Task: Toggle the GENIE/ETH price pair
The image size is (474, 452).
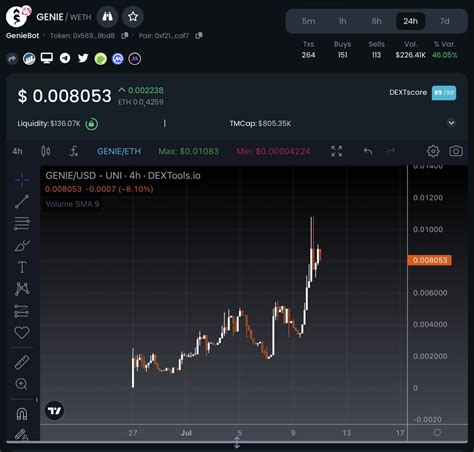Action: pyautogui.click(x=119, y=151)
